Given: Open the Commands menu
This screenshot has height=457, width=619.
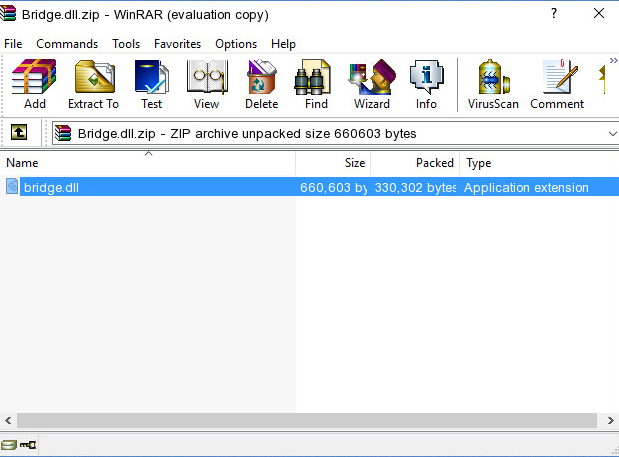Looking at the screenshot, I should (x=67, y=44).
